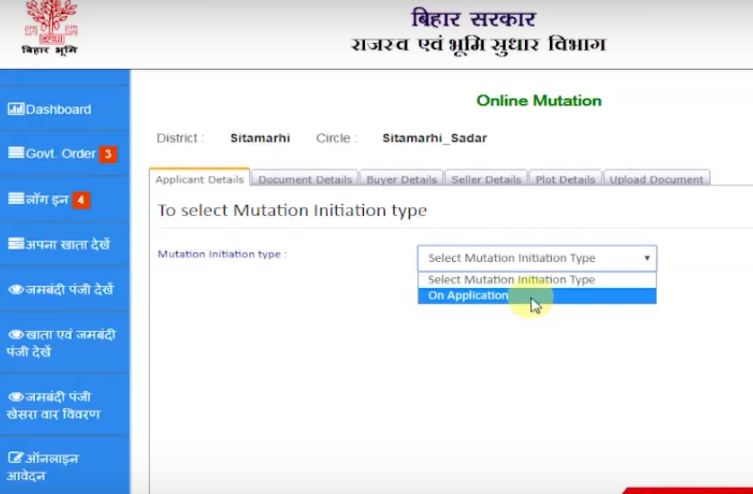Click the red badge 3 on Govt. Order
The width and height of the screenshot is (753, 494).
coord(108,154)
